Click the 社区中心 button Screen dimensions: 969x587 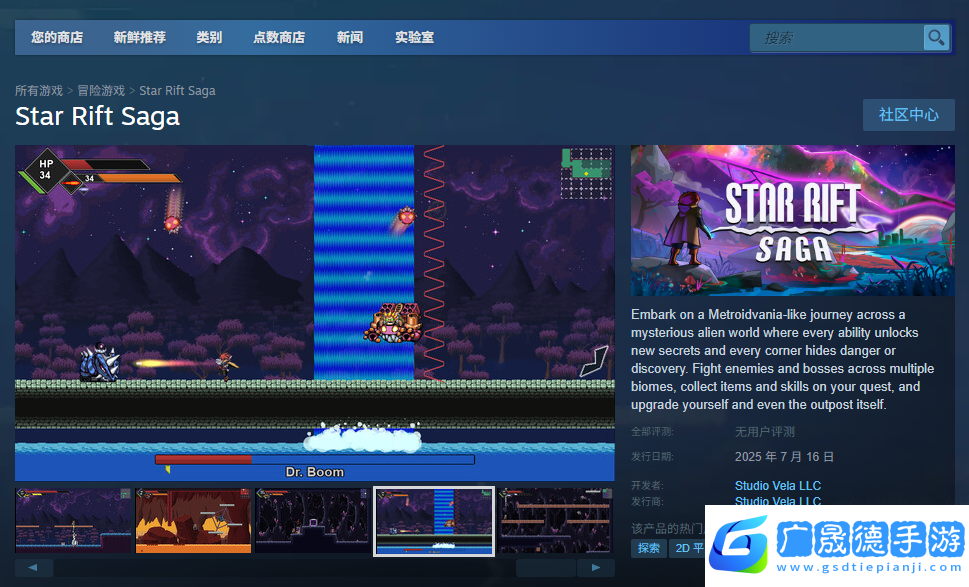[908, 115]
